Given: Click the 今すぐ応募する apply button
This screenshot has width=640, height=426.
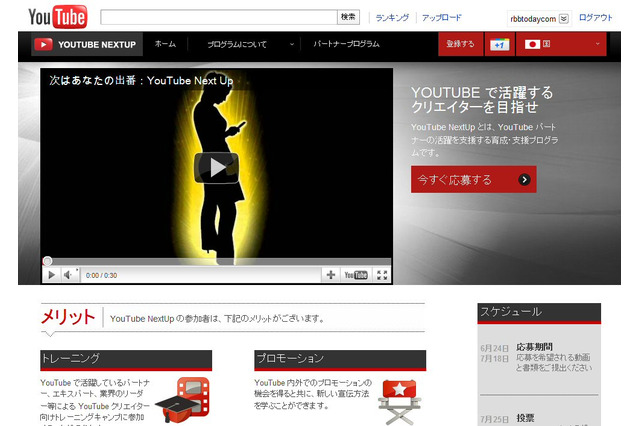Looking at the screenshot, I should (473, 179).
